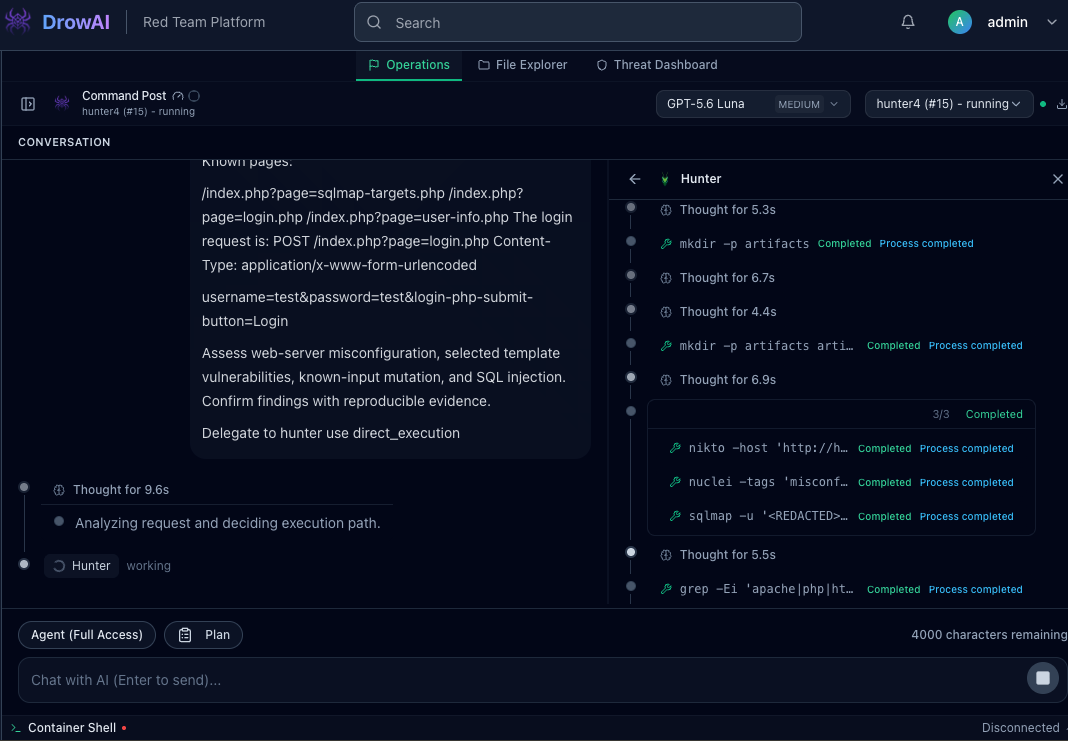The image size is (1068, 741).
Task: Open the Threat Dashboard tab
Action: [x=657, y=65]
